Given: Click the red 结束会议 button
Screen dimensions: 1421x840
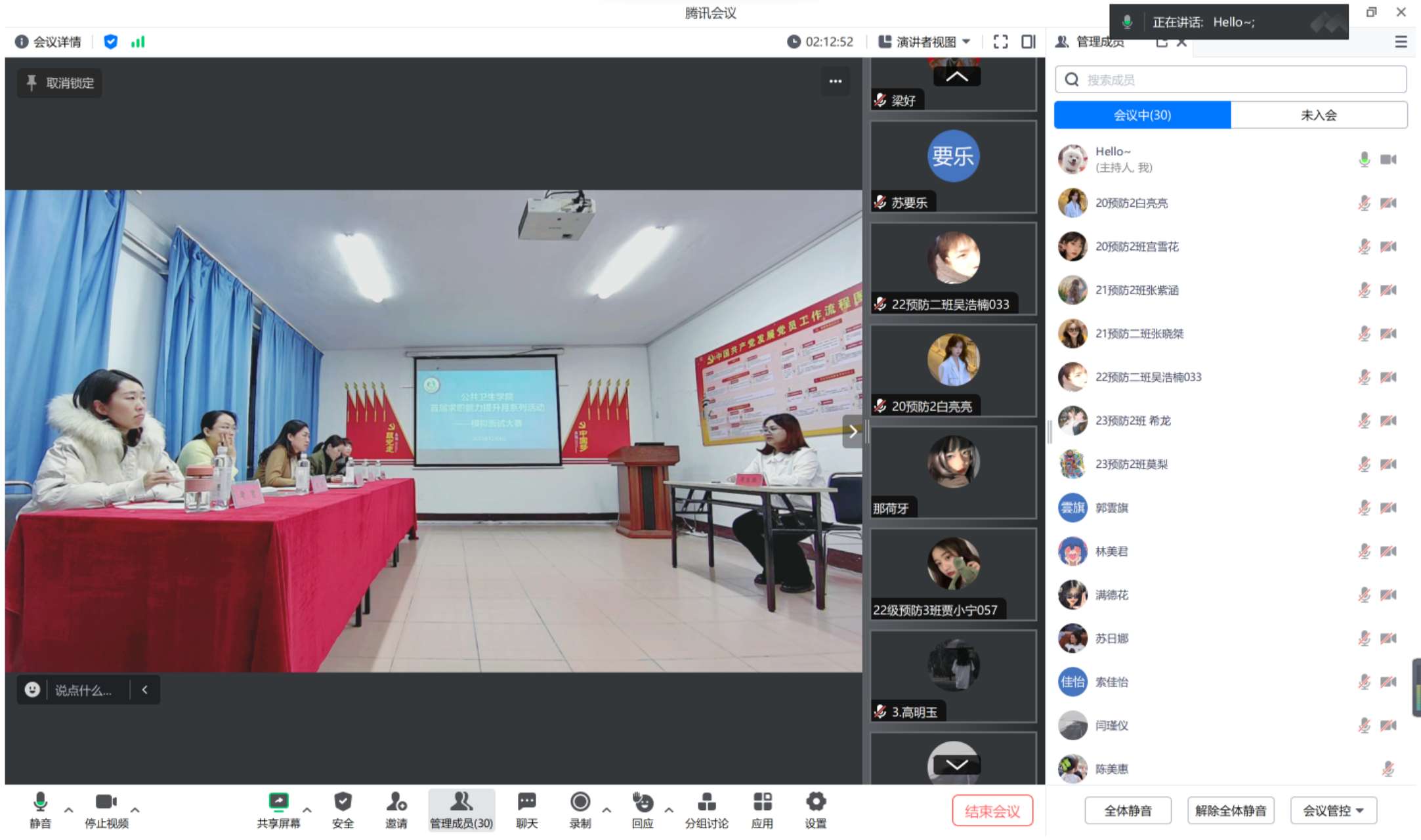Looking at the screenshot, I should [x=992, y=811].
